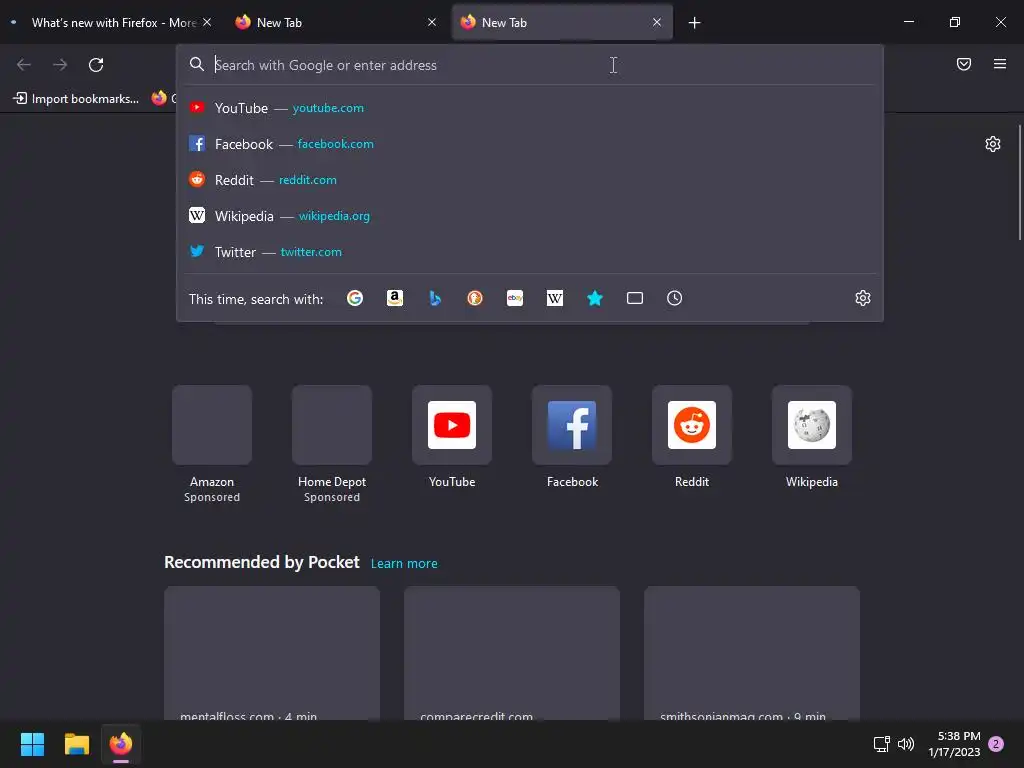1024x768 pixels.
Task: Click Import bookmarks button
Action: [x=76, y=99]
